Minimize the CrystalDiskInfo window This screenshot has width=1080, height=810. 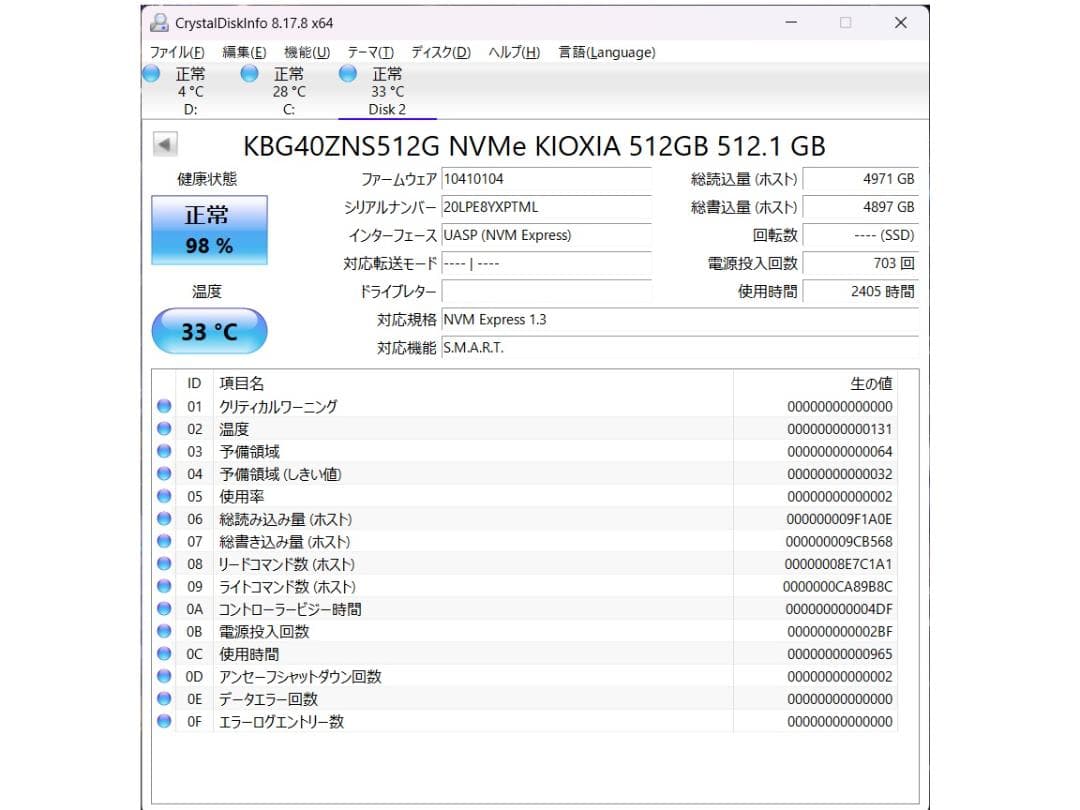(791, 23)
